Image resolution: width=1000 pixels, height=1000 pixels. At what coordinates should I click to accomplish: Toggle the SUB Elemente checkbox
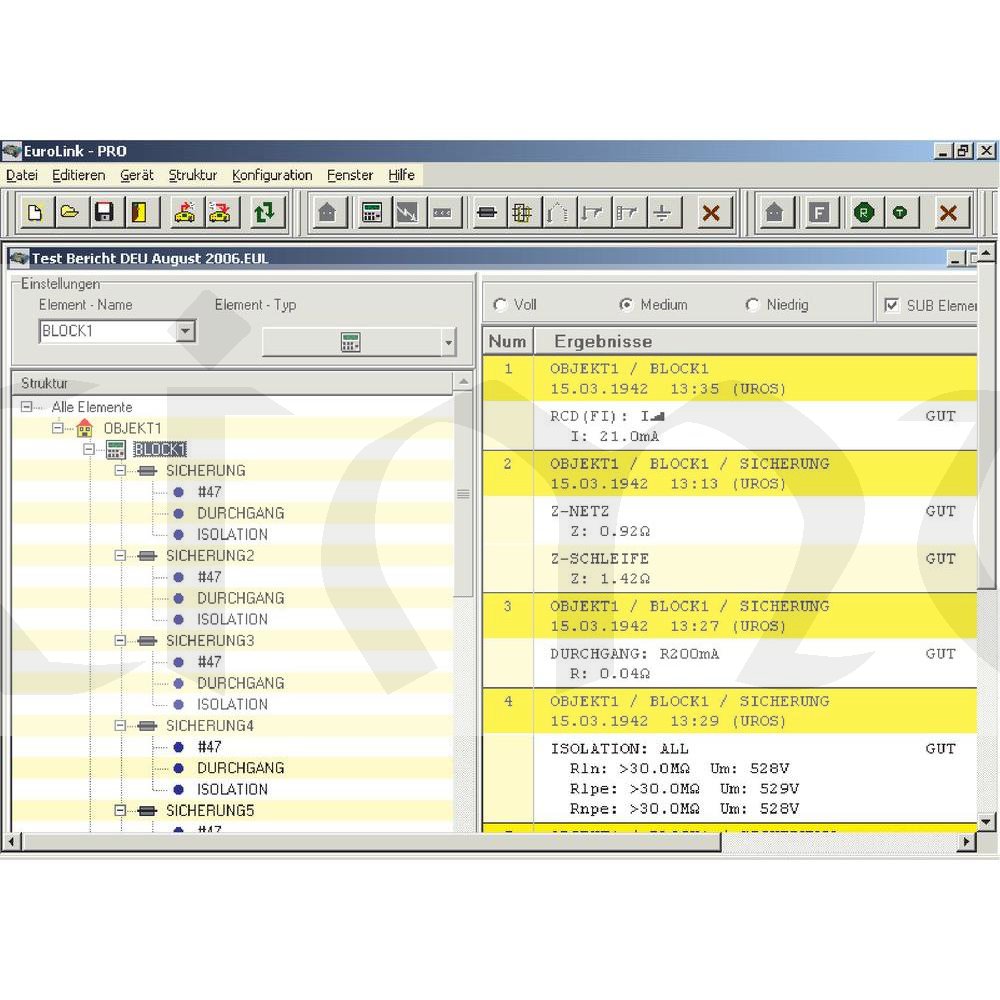(892, 305)
